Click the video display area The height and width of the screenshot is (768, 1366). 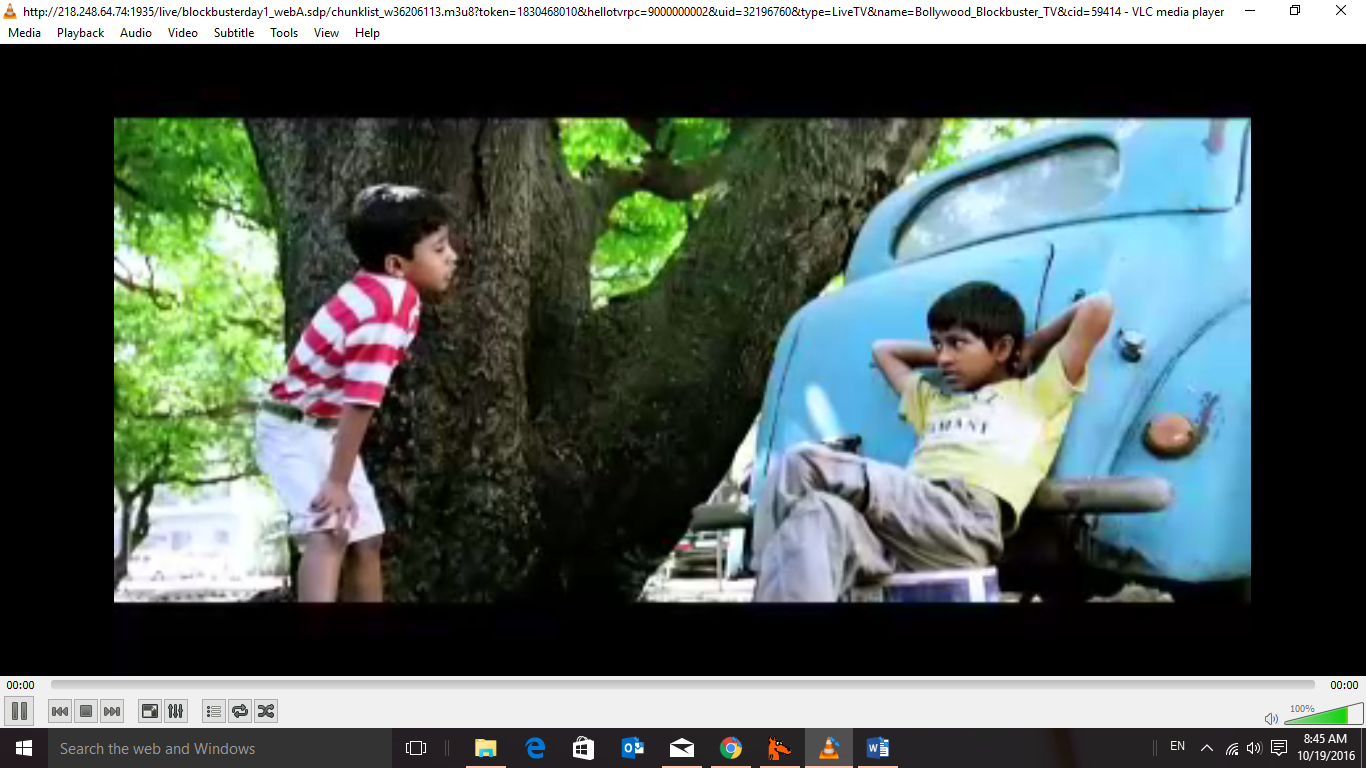pyautogui.click(x=682, y=360)
